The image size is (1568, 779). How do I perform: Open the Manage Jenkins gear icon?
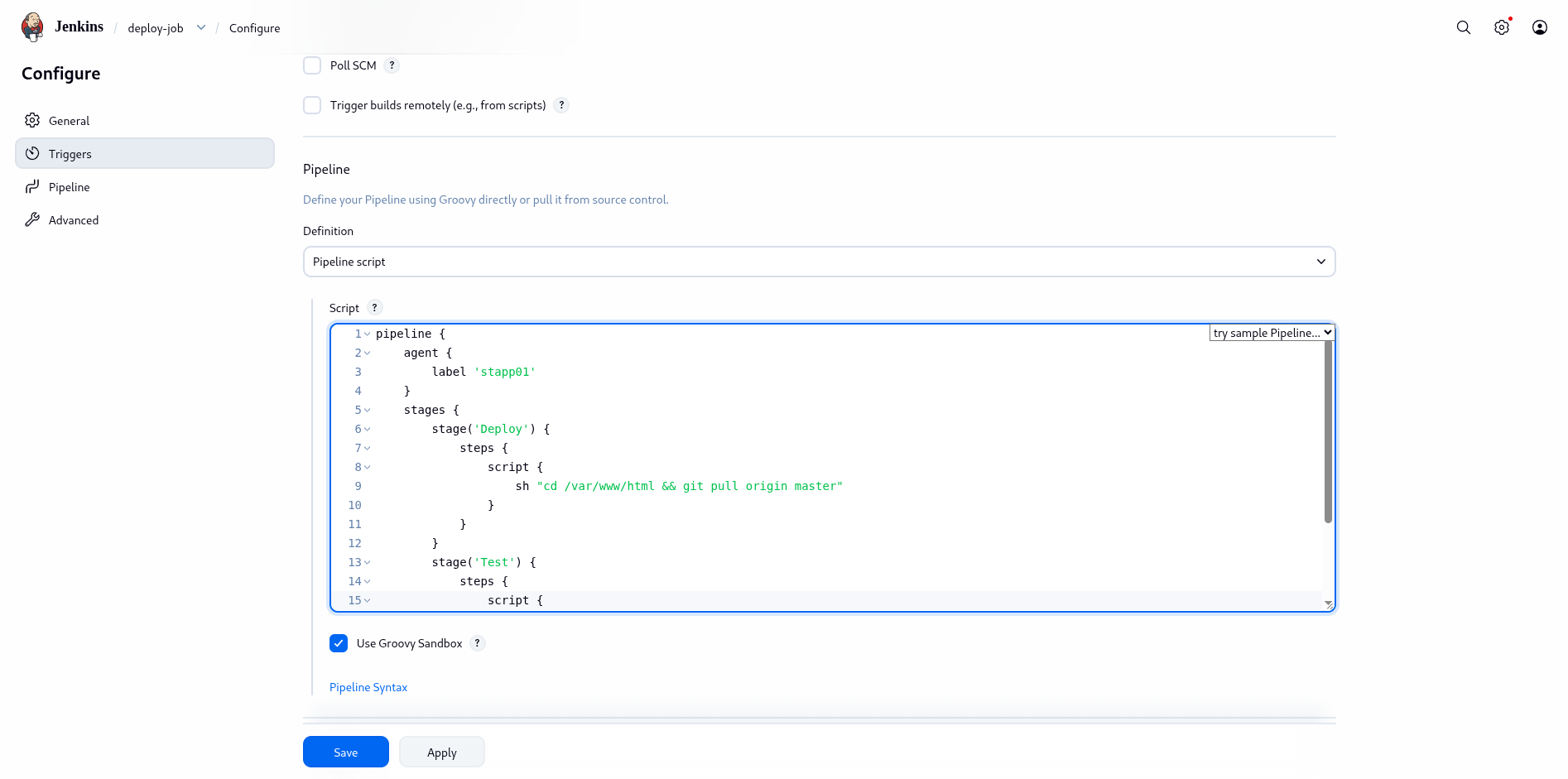[x=1501, y=27]
